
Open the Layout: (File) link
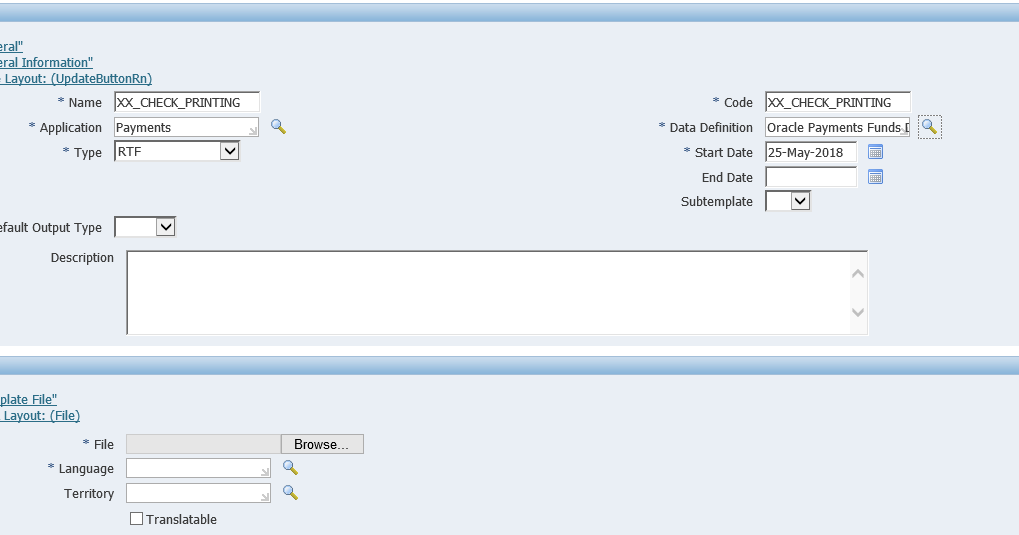click(x=40, y=415)
